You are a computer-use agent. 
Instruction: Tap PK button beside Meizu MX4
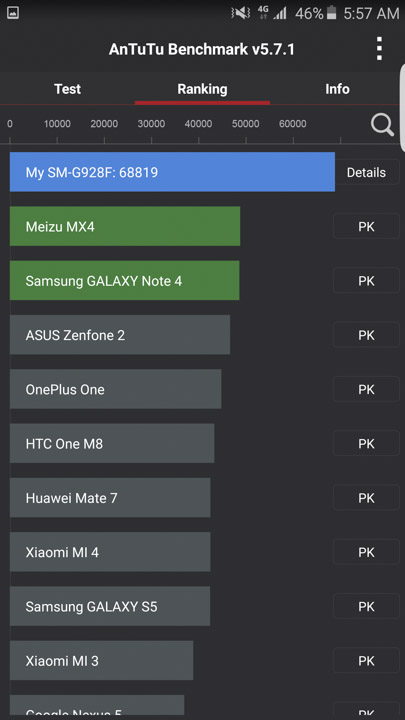[x=366, y=226]
